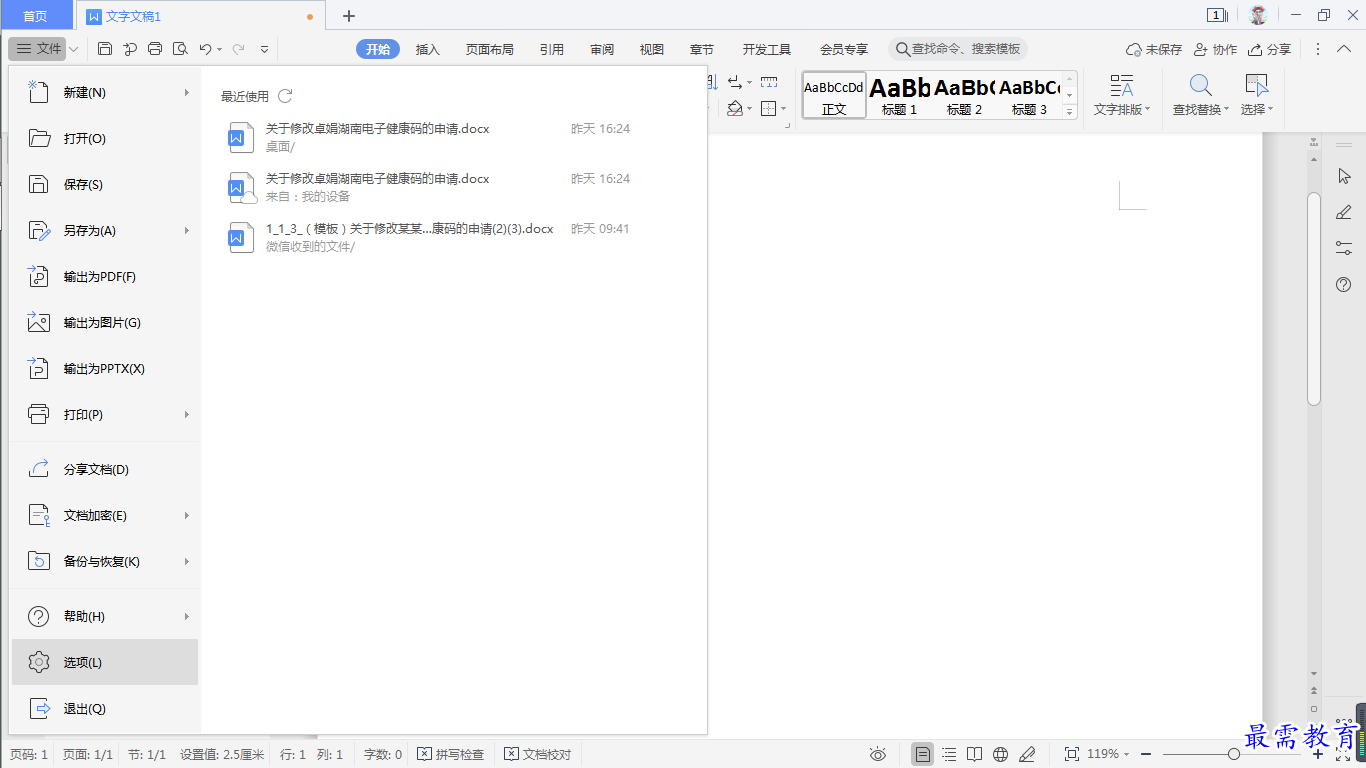Open the 开发工具 ribbon tab

pos(766,49)
